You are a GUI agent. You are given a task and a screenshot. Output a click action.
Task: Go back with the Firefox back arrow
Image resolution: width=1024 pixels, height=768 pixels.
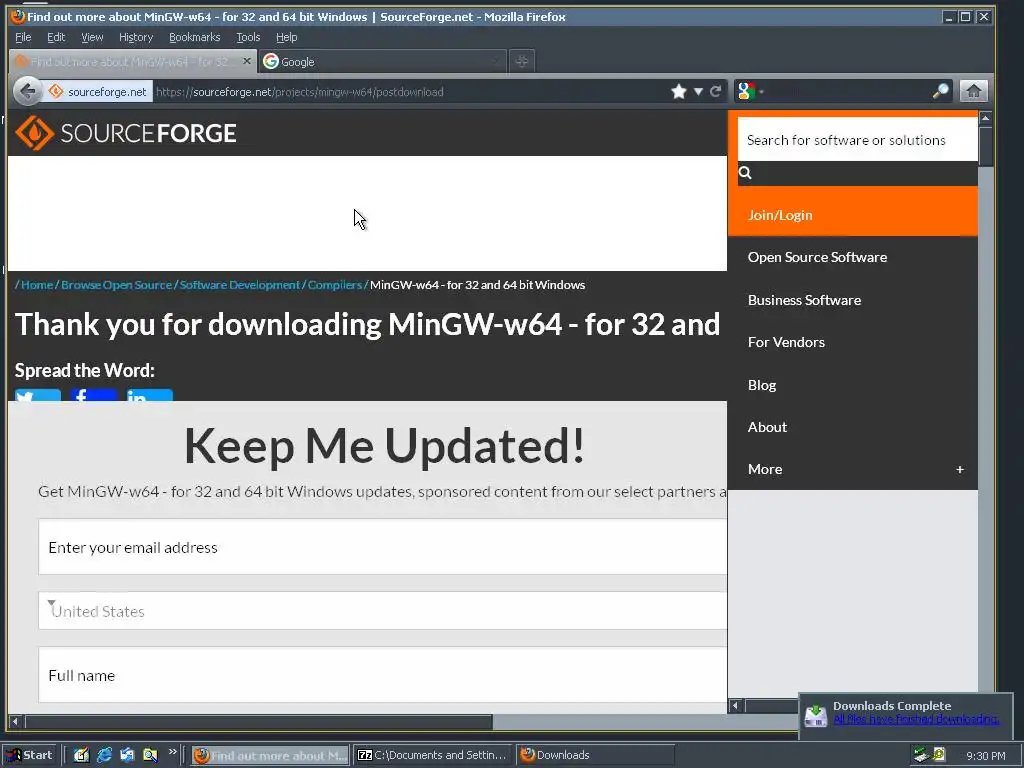[x=28, y=91]
